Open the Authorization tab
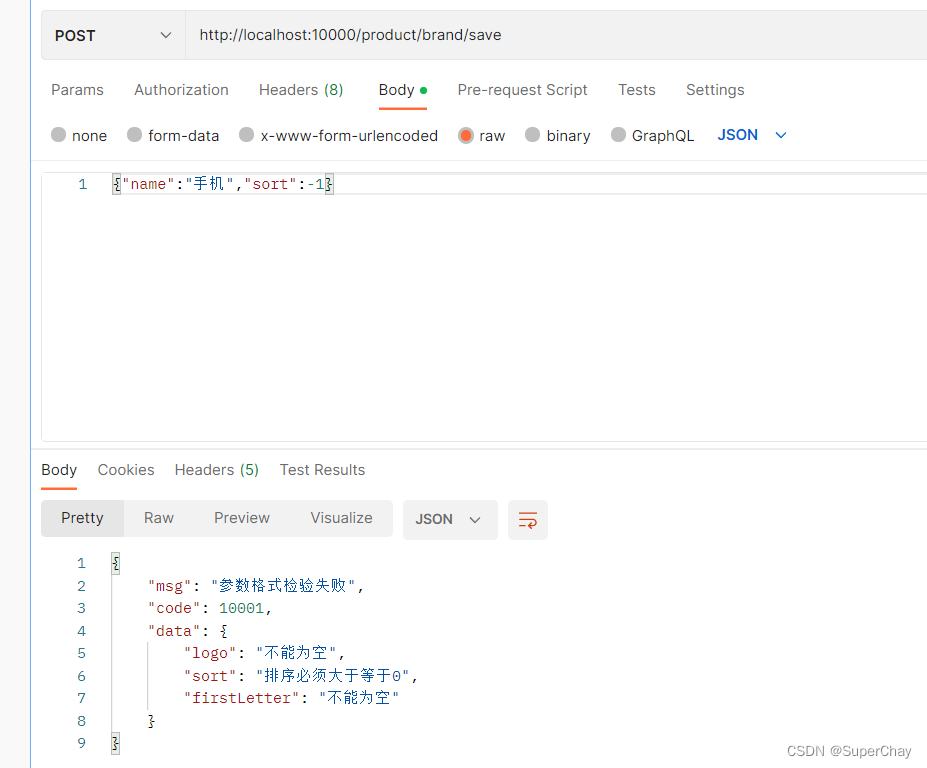Screen dimensions: 927x768 pyautogui.click(x=181, y=90)
